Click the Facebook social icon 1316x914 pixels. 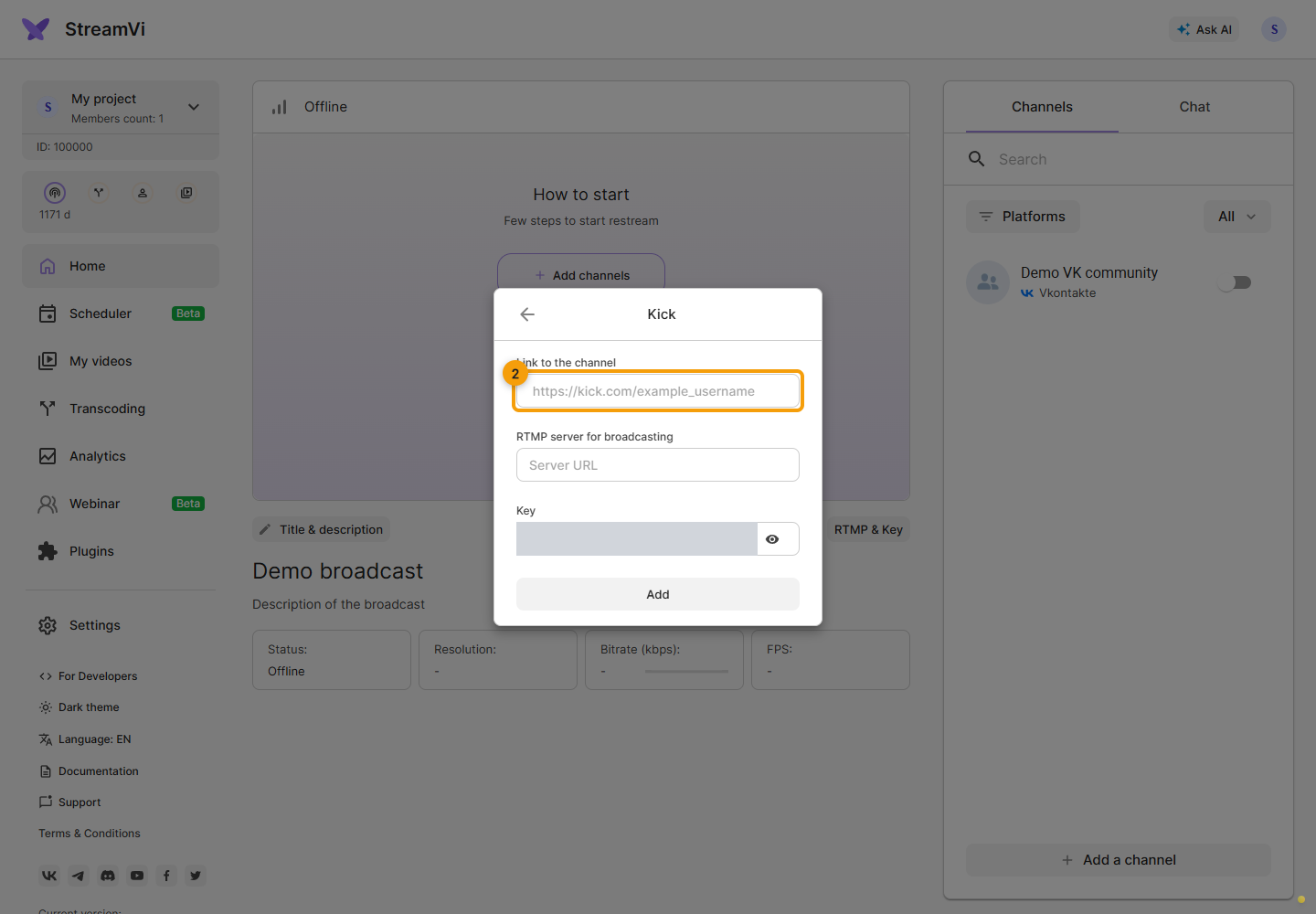[x=166, y=876]
